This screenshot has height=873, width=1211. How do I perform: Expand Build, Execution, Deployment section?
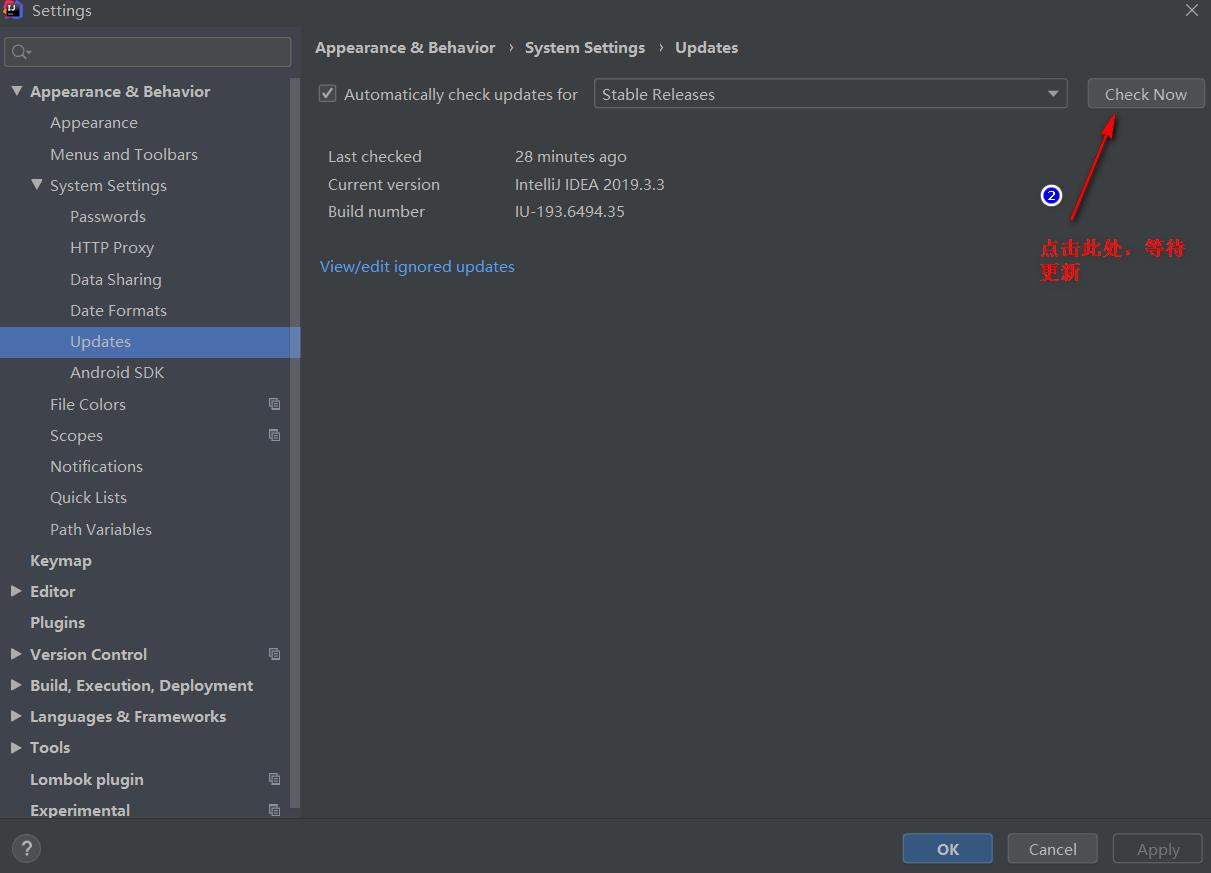click(16, 685)
